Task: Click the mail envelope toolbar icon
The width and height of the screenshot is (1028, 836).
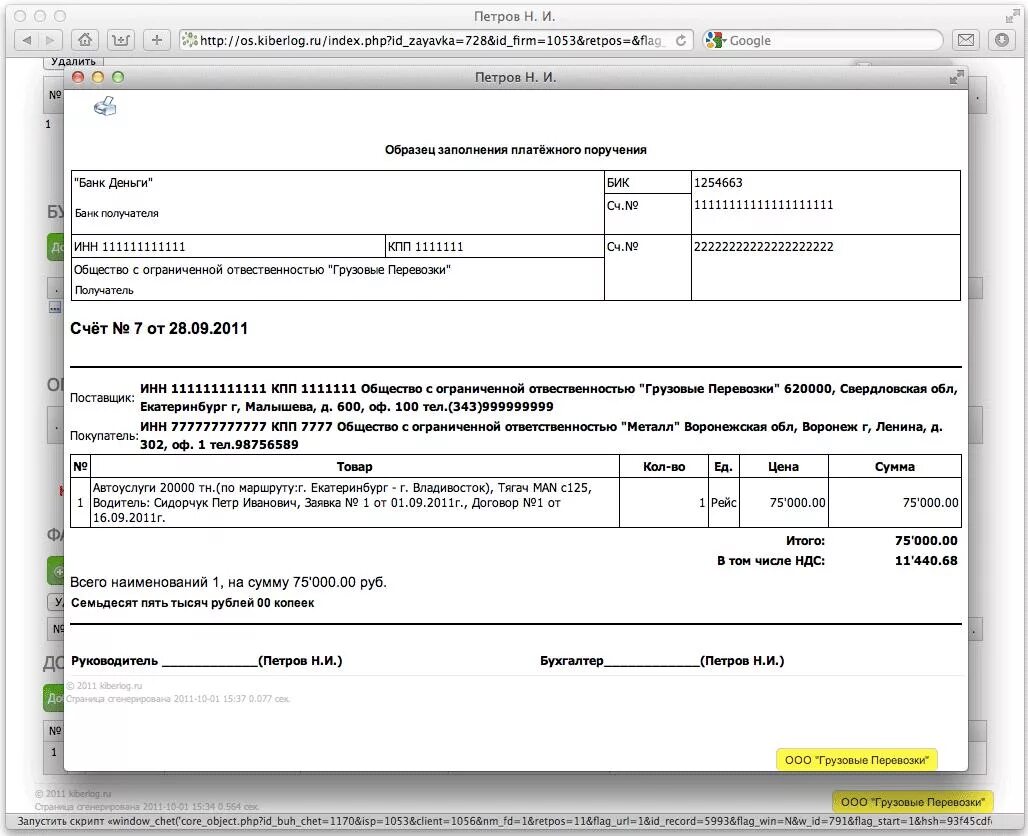Action: 966,40
